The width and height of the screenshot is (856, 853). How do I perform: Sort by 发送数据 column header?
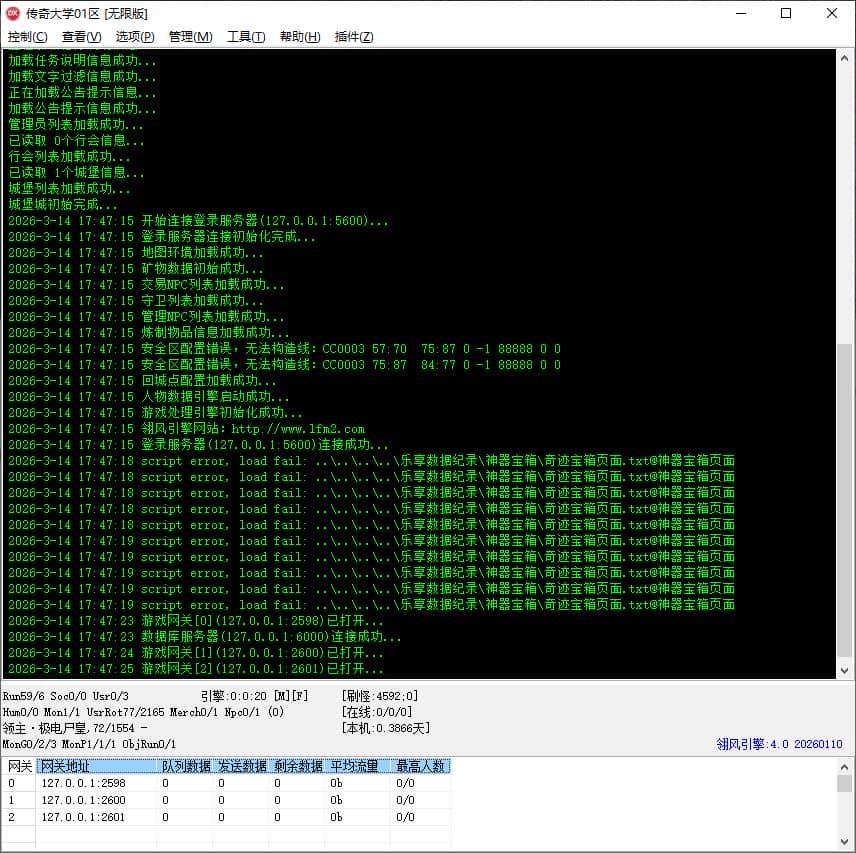click(x=241, y=766)
